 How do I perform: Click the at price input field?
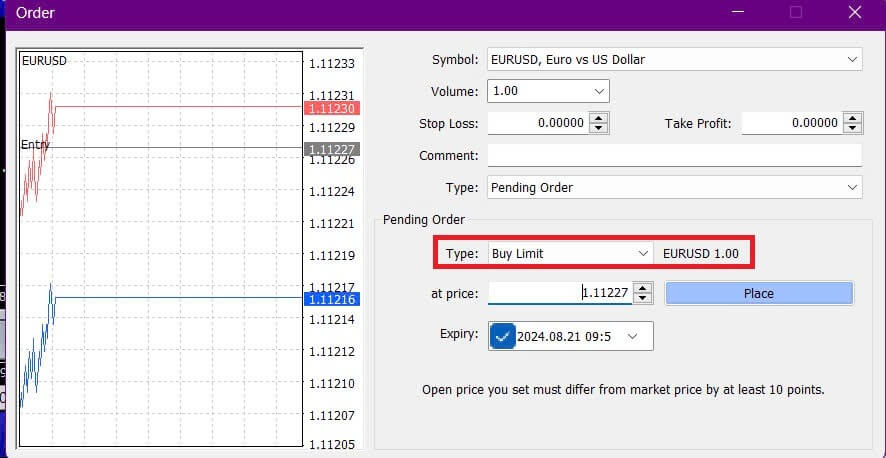pos(560,294)
